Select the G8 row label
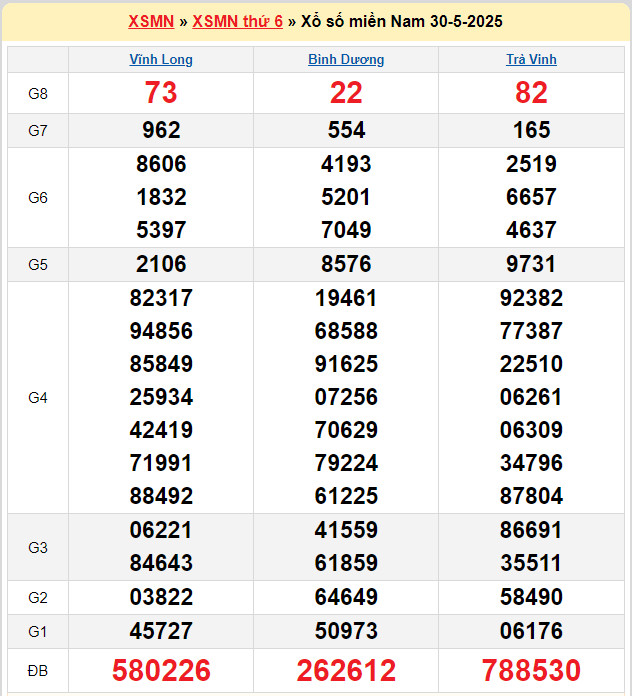This screenshot has width=632, height=696. tap(38, 93)
